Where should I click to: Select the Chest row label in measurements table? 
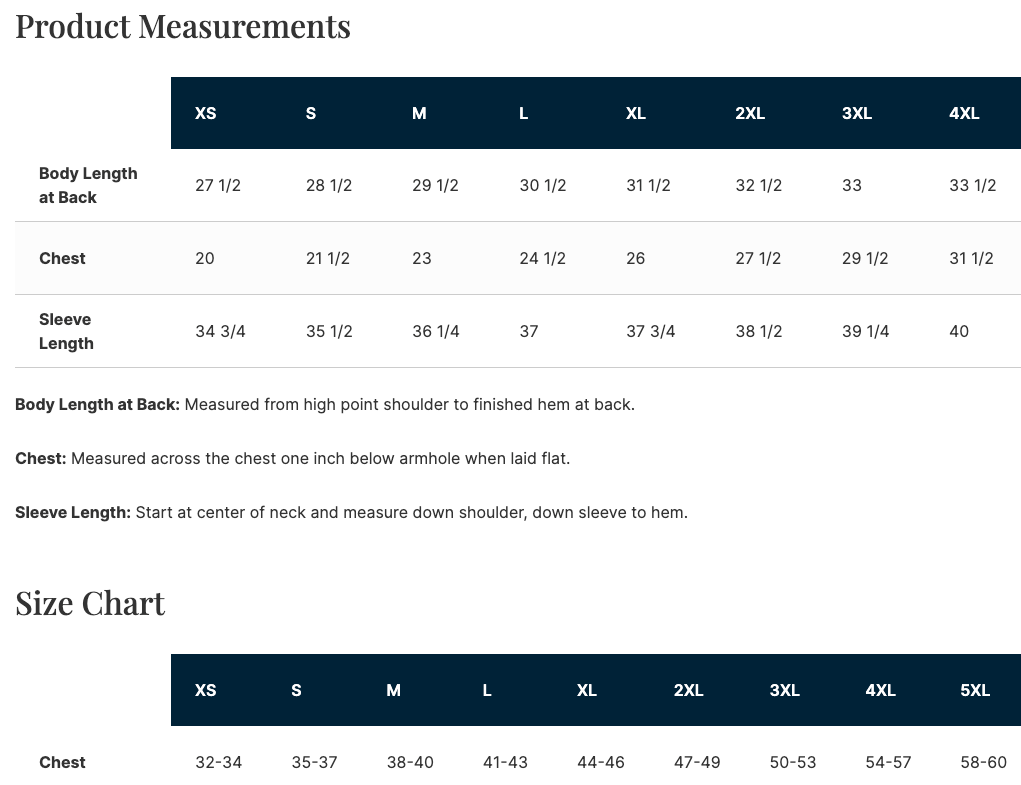tap(62, 258)
